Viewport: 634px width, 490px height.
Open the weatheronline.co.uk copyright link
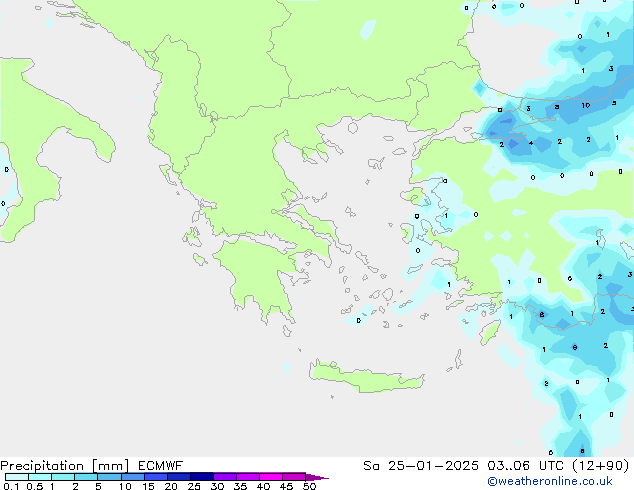pyautogui.click(x=550, y=481)
